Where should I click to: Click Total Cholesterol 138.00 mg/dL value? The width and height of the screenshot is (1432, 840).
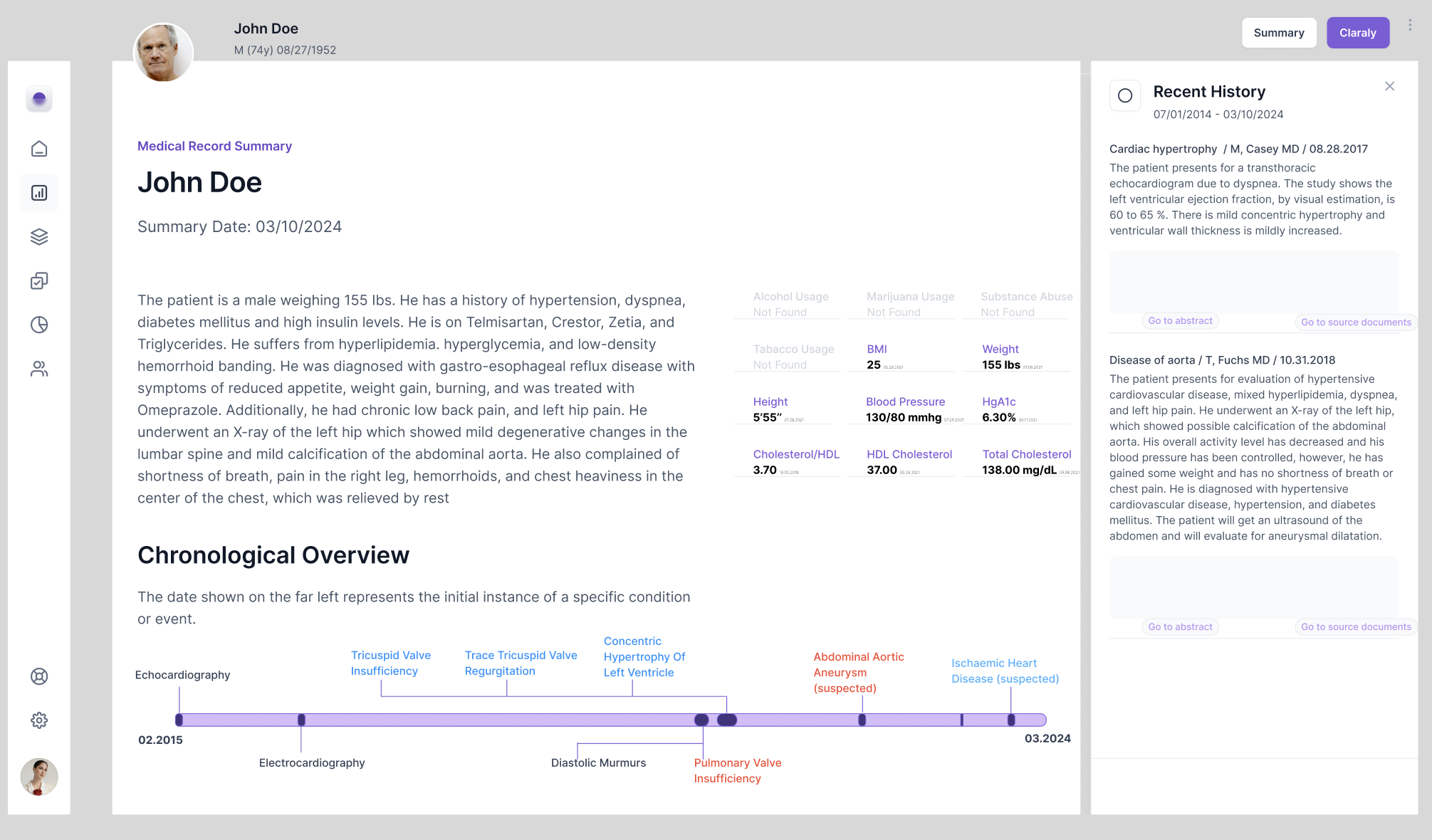(1019, 470)
